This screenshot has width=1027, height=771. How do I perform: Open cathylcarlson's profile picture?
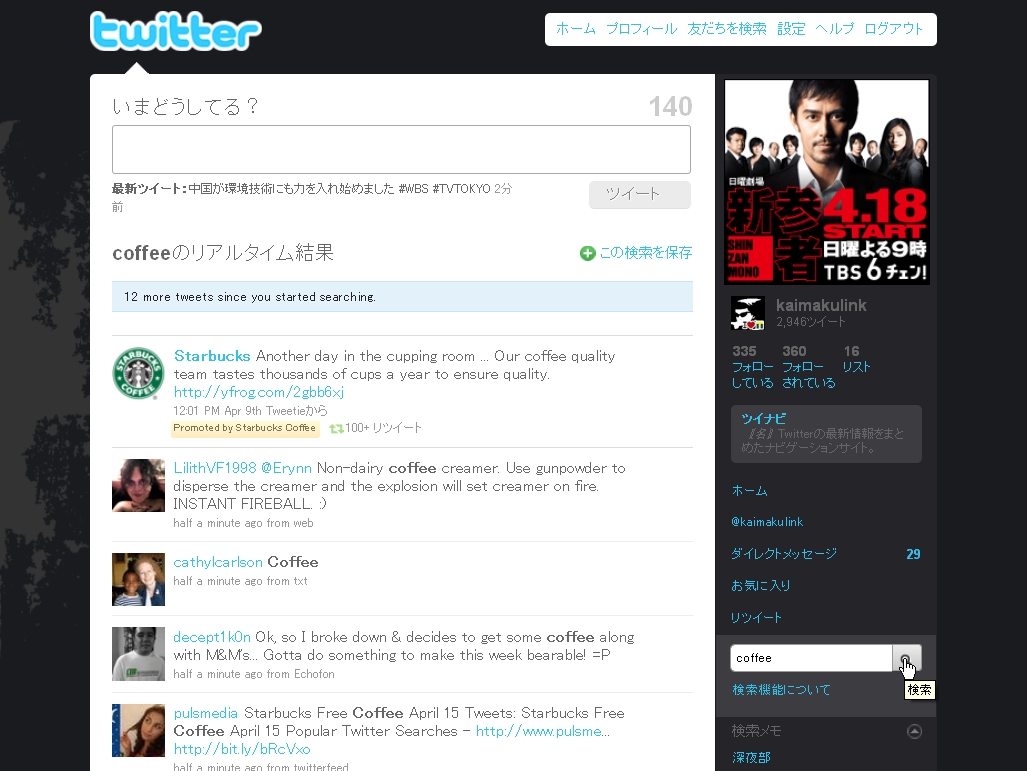(138, 580)
